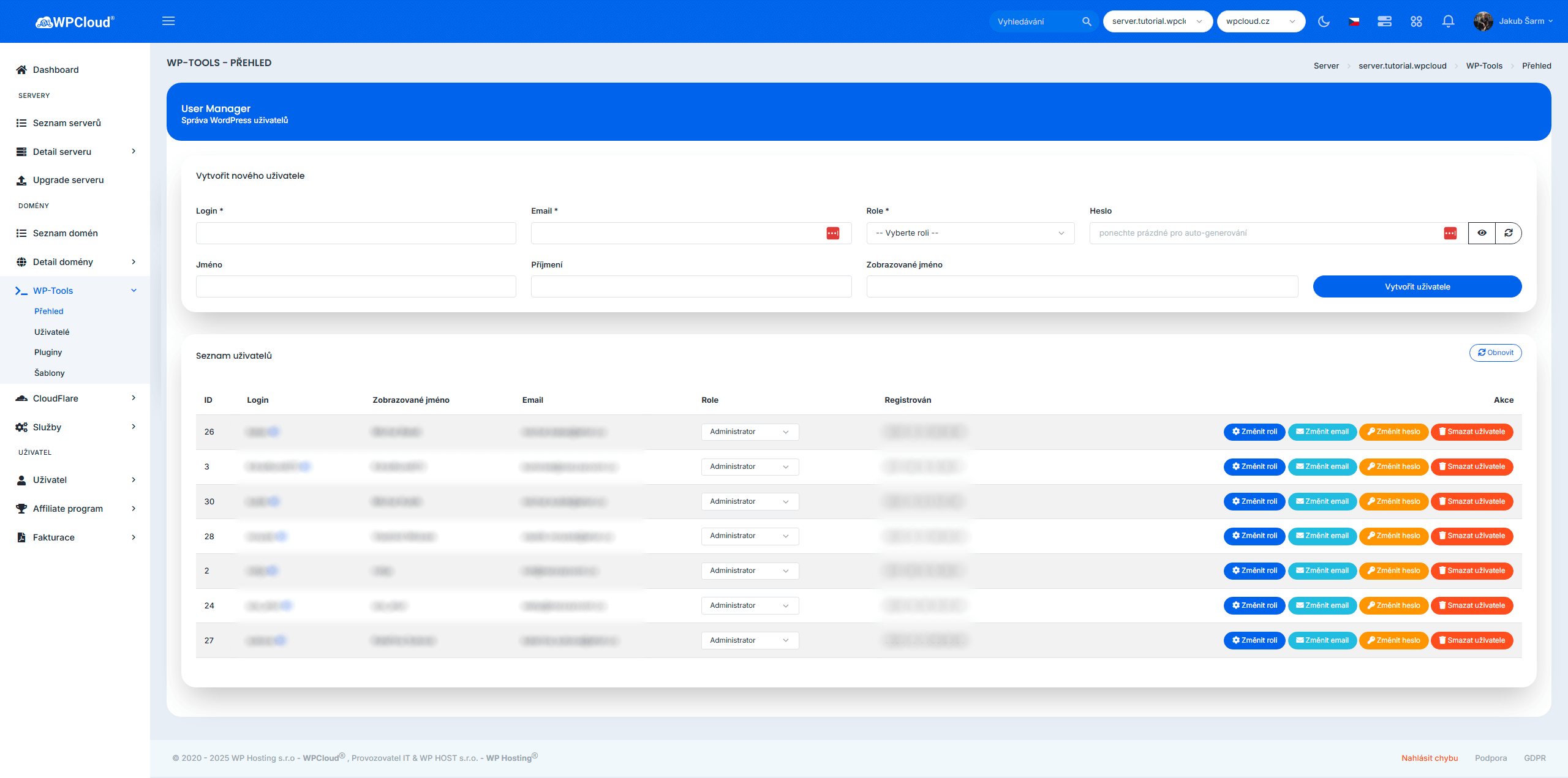
Task: Toggle dark mode moon icon
Action: pyautogui.click(x=1324, y=21)
